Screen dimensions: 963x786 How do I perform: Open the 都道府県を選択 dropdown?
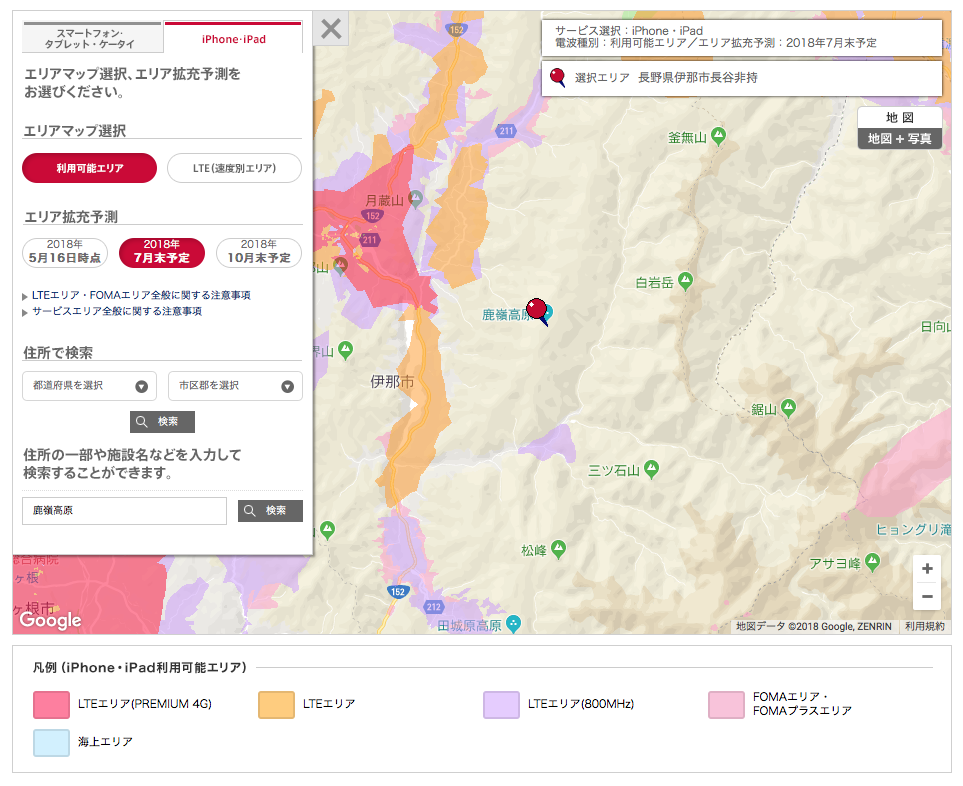coord(90,386)
